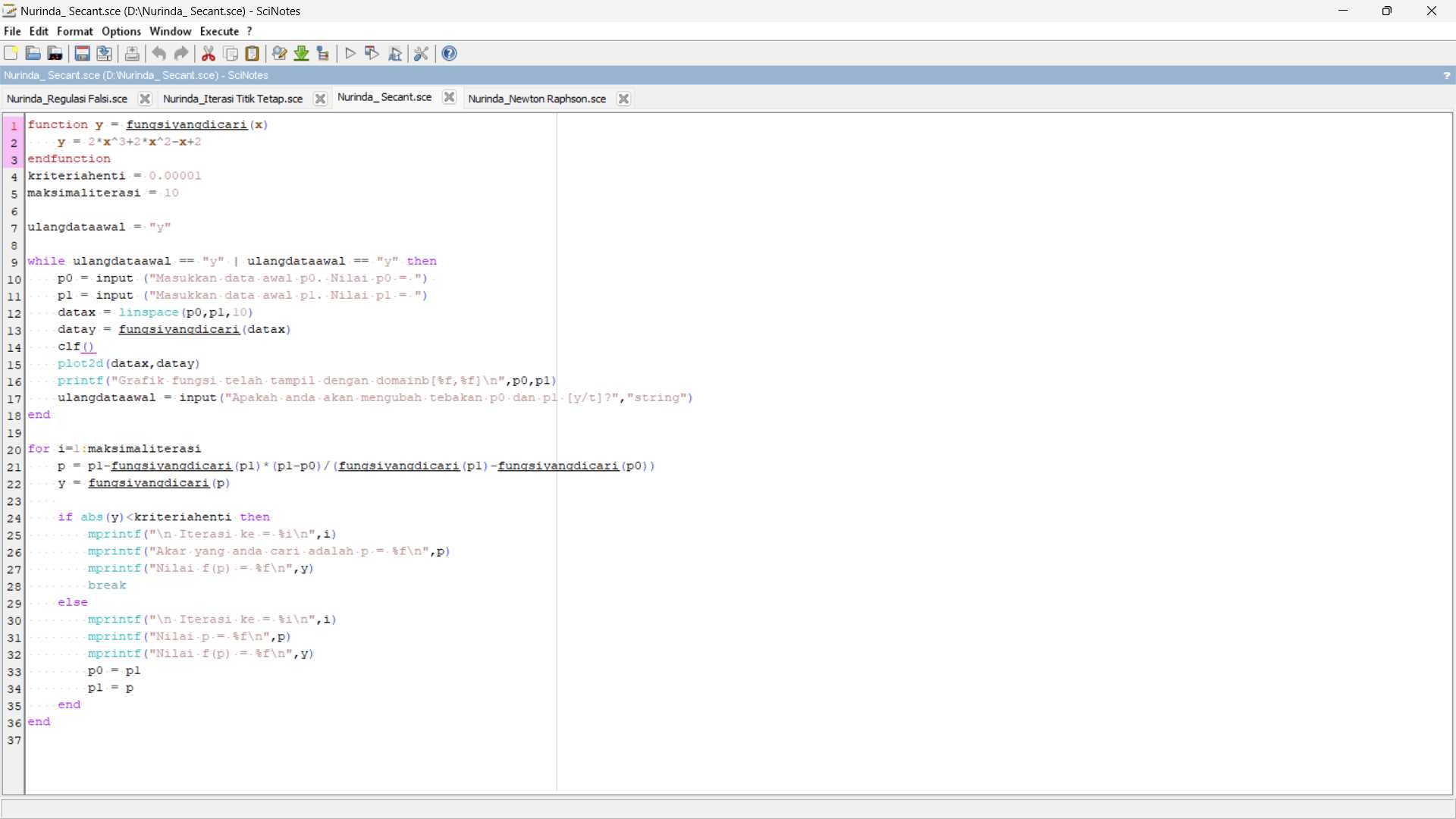Open the Window menu
Viewport: 1456px width, 819px height.
tap(171, 32)
